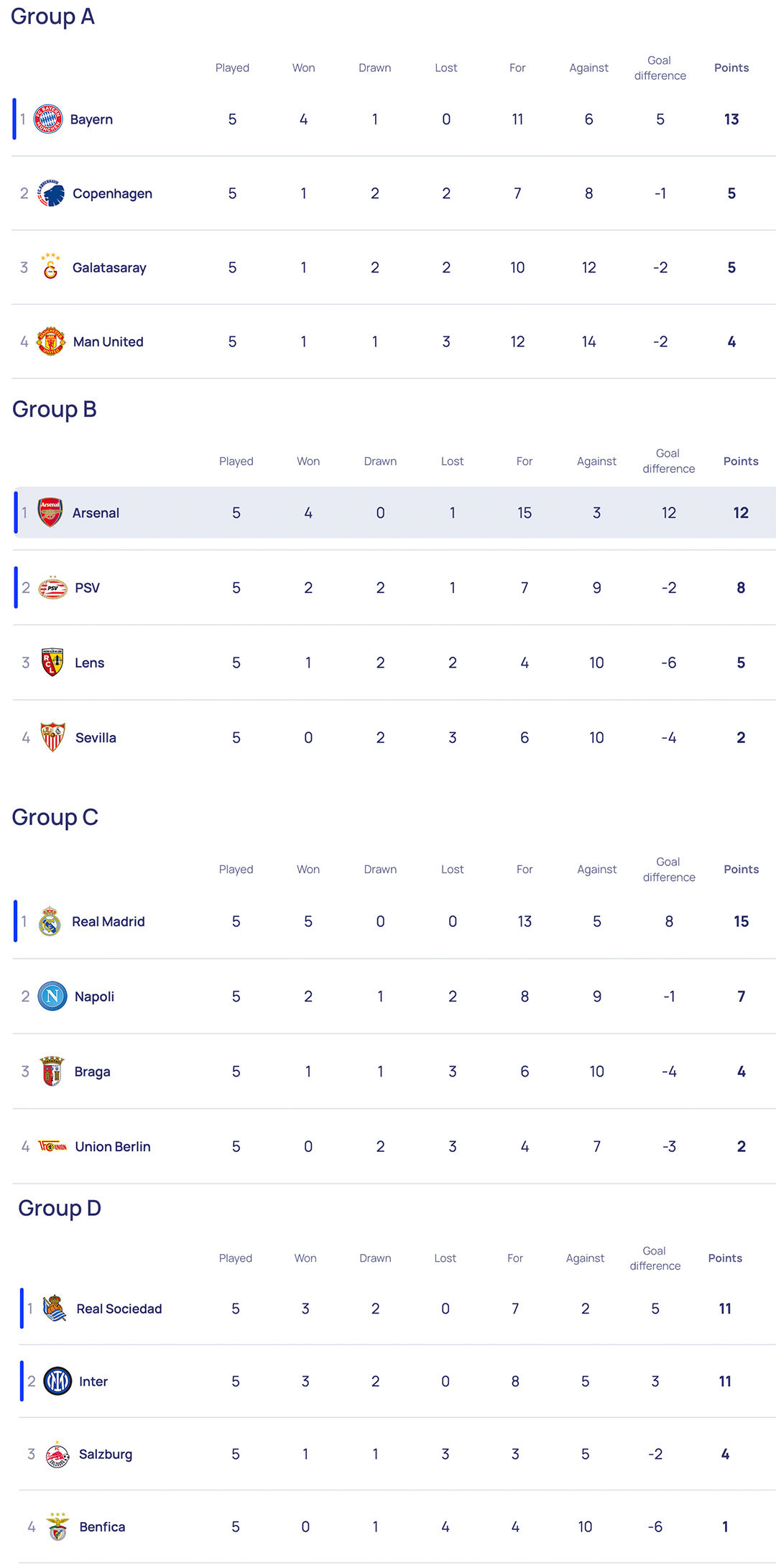
Task: Click the Inter Milan logo
Action: [x=57, y=1381]
